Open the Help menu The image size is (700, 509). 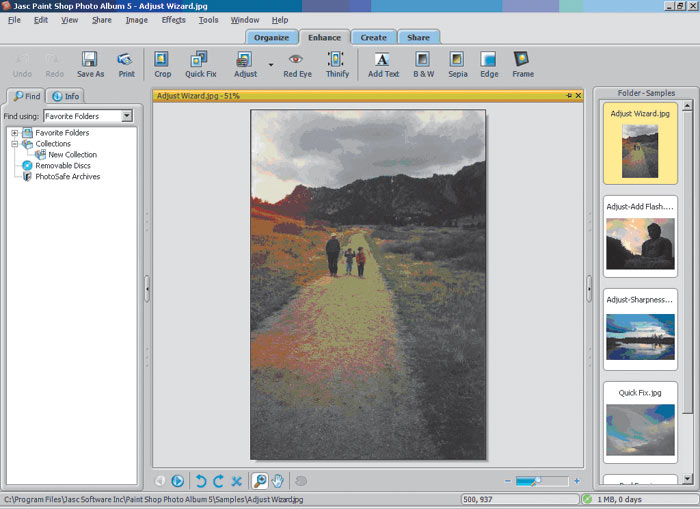tap(280, 20)
